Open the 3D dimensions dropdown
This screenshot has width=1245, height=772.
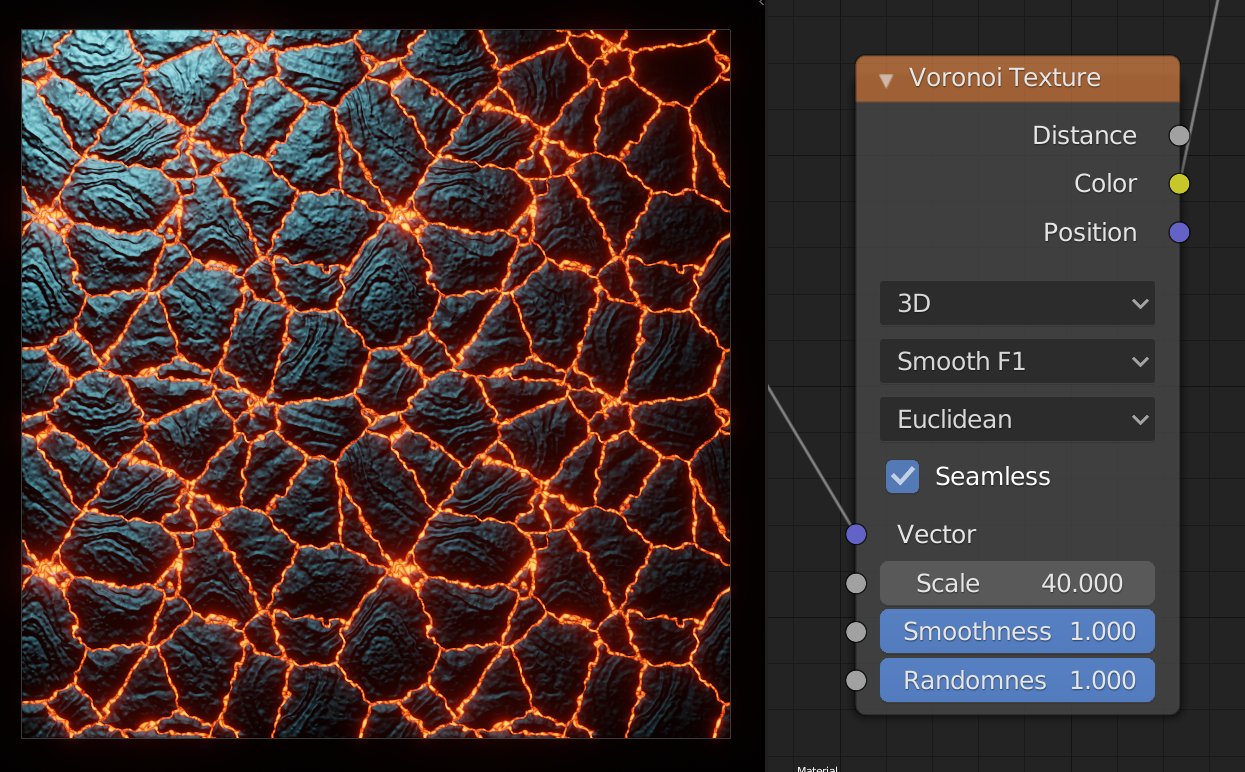(x=1017, y=303)
